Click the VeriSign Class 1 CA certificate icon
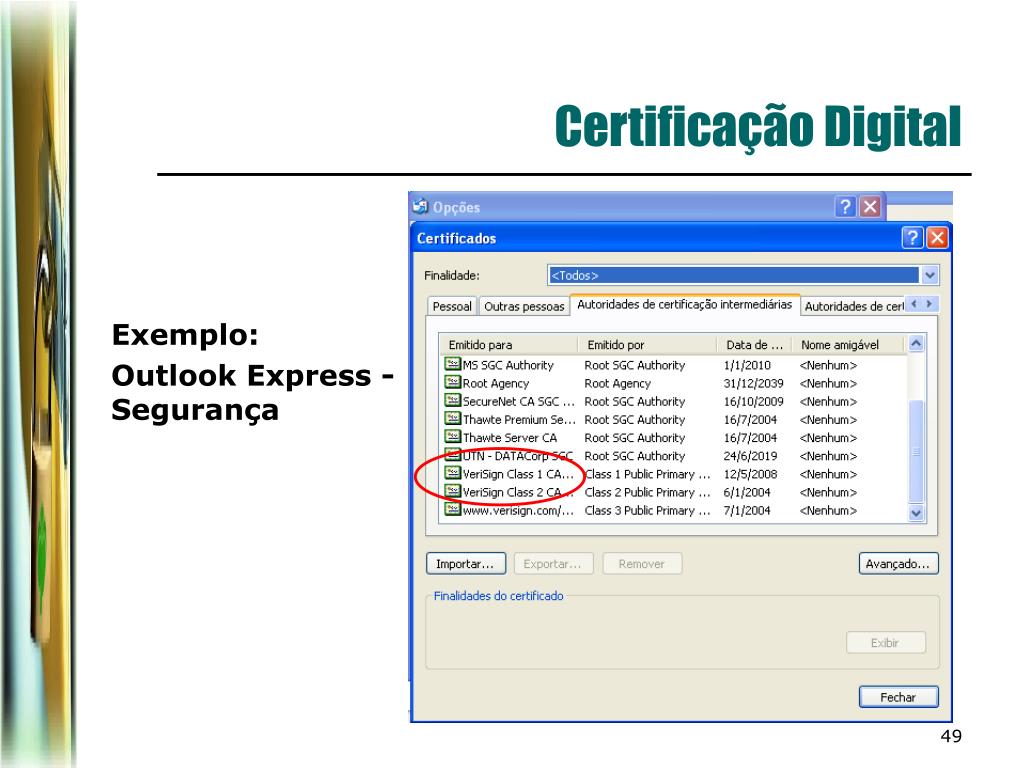 452,474
